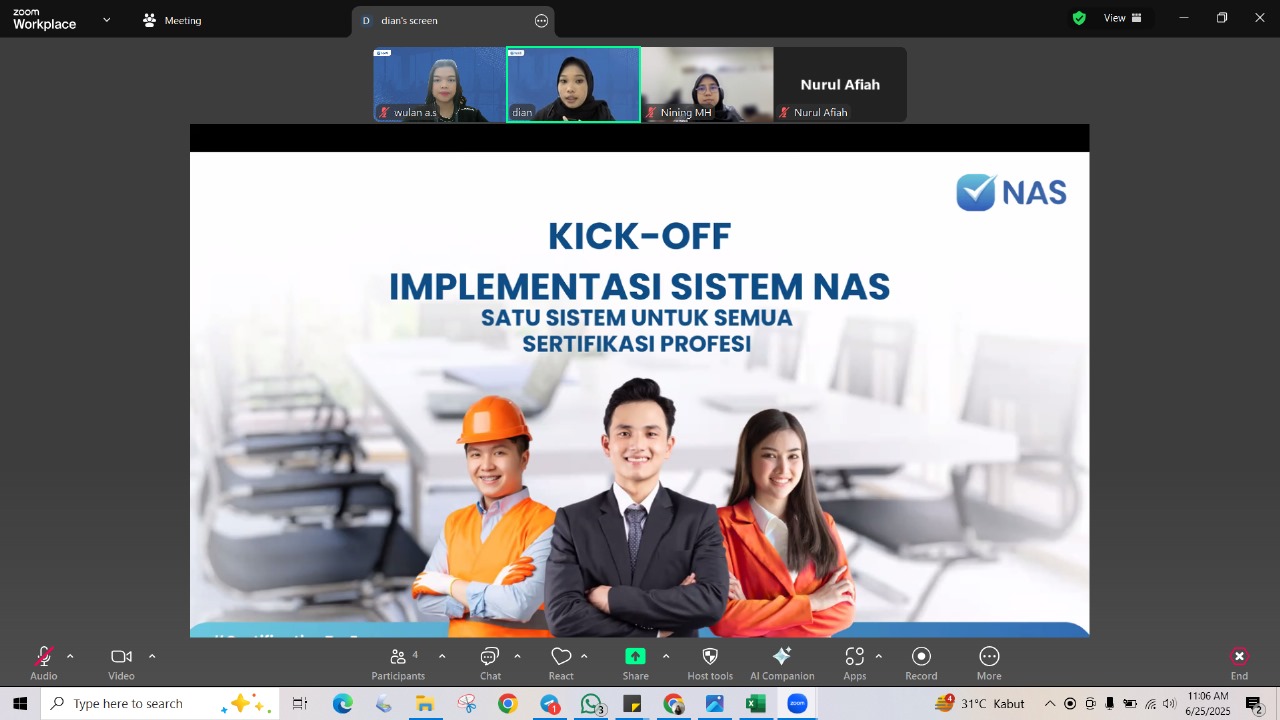This screenshot has width=1280, height=720.
Task: Open WhatsApp from taskbar
Action: point(592,704)
